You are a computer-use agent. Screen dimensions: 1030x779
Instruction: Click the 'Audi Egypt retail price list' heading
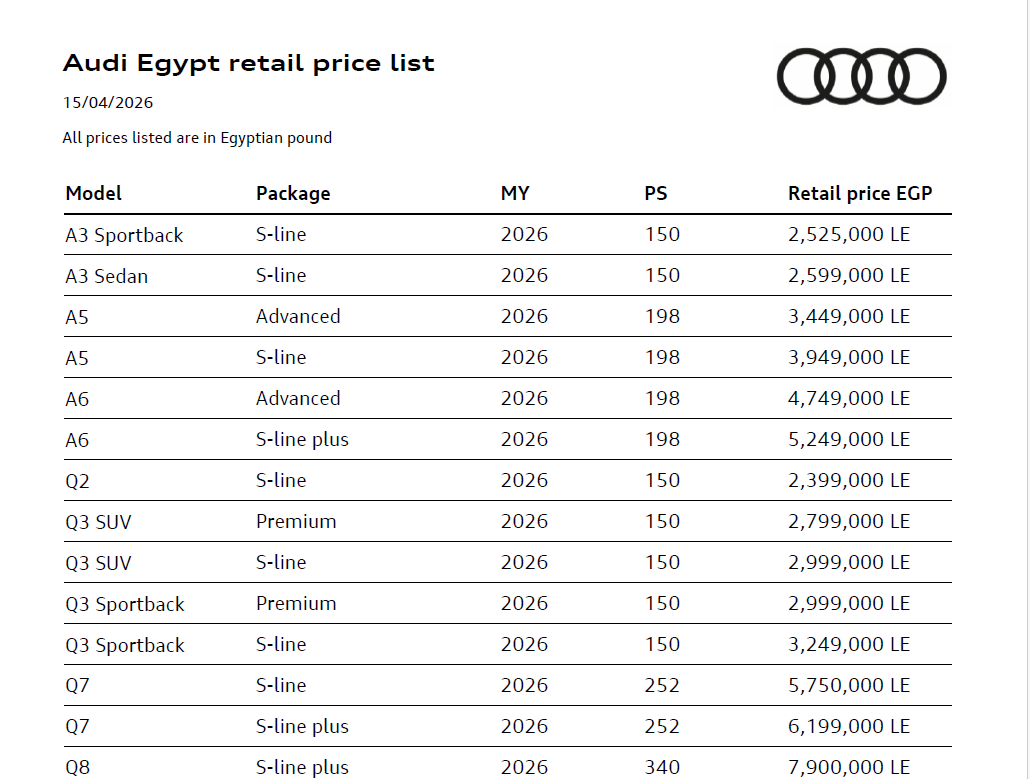(248, 63)
